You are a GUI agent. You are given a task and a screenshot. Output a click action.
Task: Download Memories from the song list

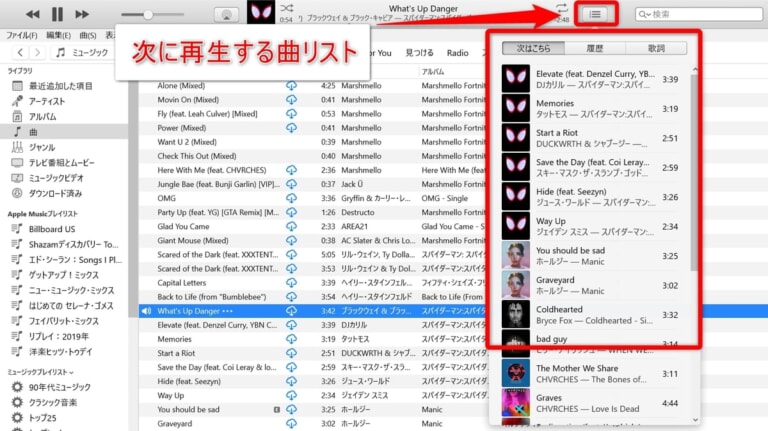(x=291, y=339)
